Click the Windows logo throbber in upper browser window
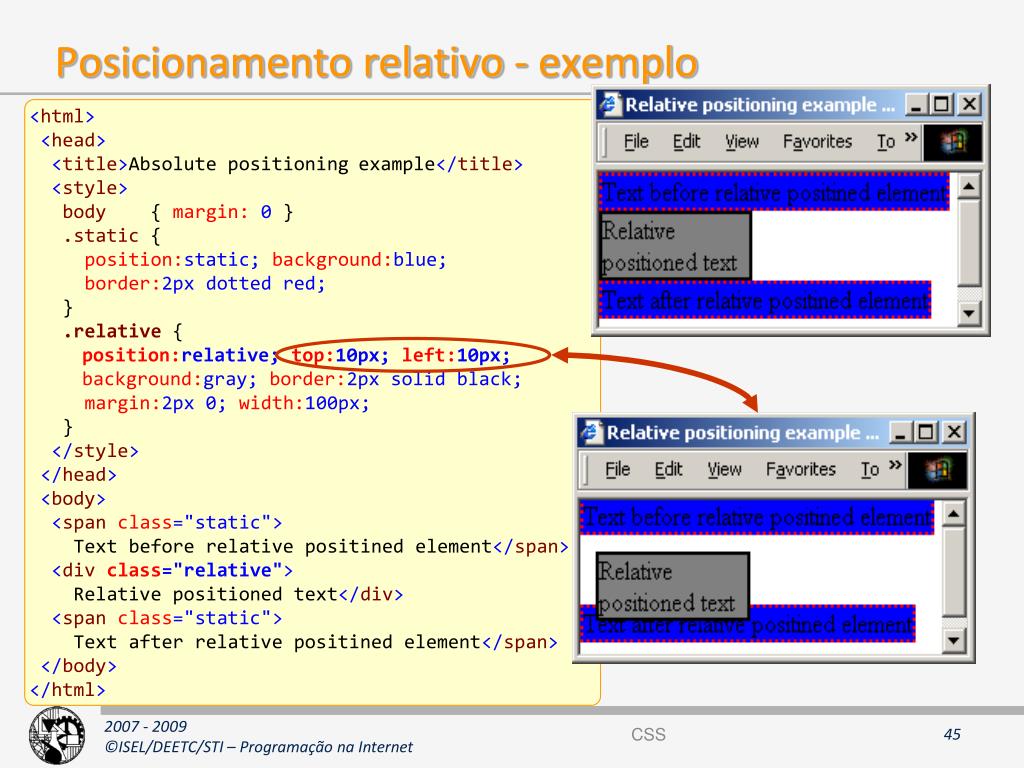Screen dimensions: 1024x768 pos(953,142)
